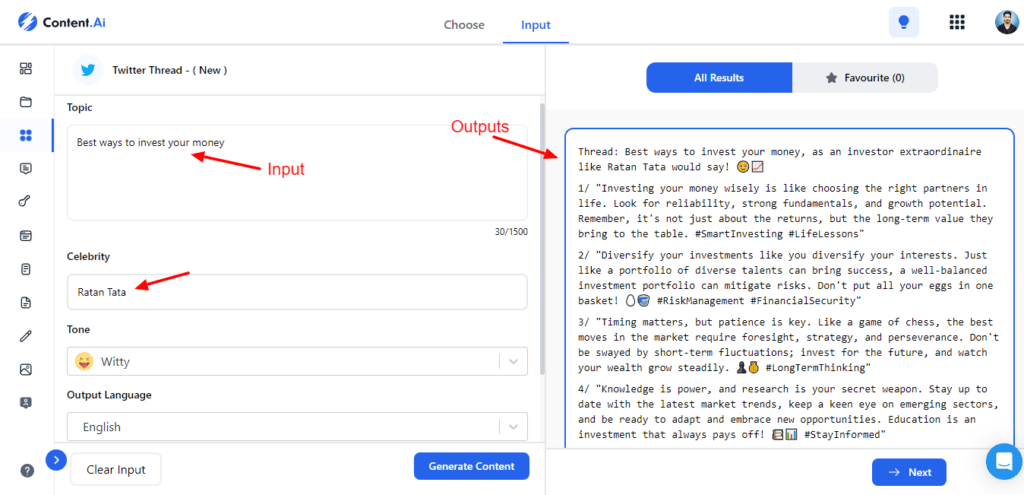1024x495 pixels.
Task: Open the Tone dropdown arrow
Action: pyautogui.click(x=513, y=361)
